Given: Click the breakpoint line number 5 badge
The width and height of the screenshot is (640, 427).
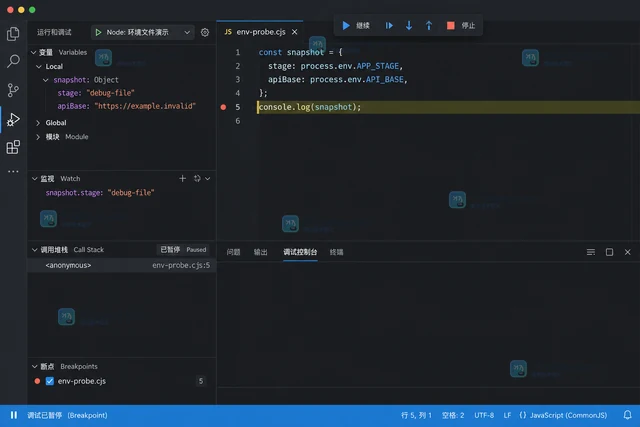Looking at the screenshot, I should 200,381.
